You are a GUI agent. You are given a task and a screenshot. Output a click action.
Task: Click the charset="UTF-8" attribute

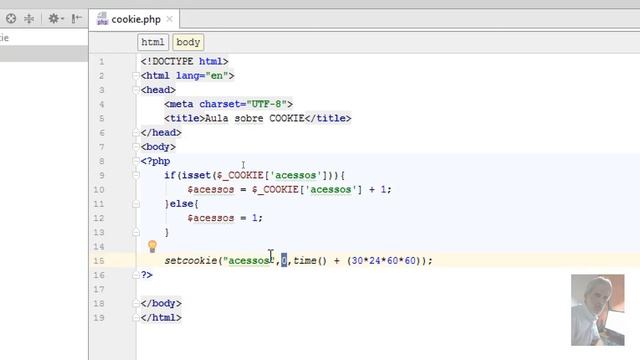pyautogui.click(x=243, y=104)
